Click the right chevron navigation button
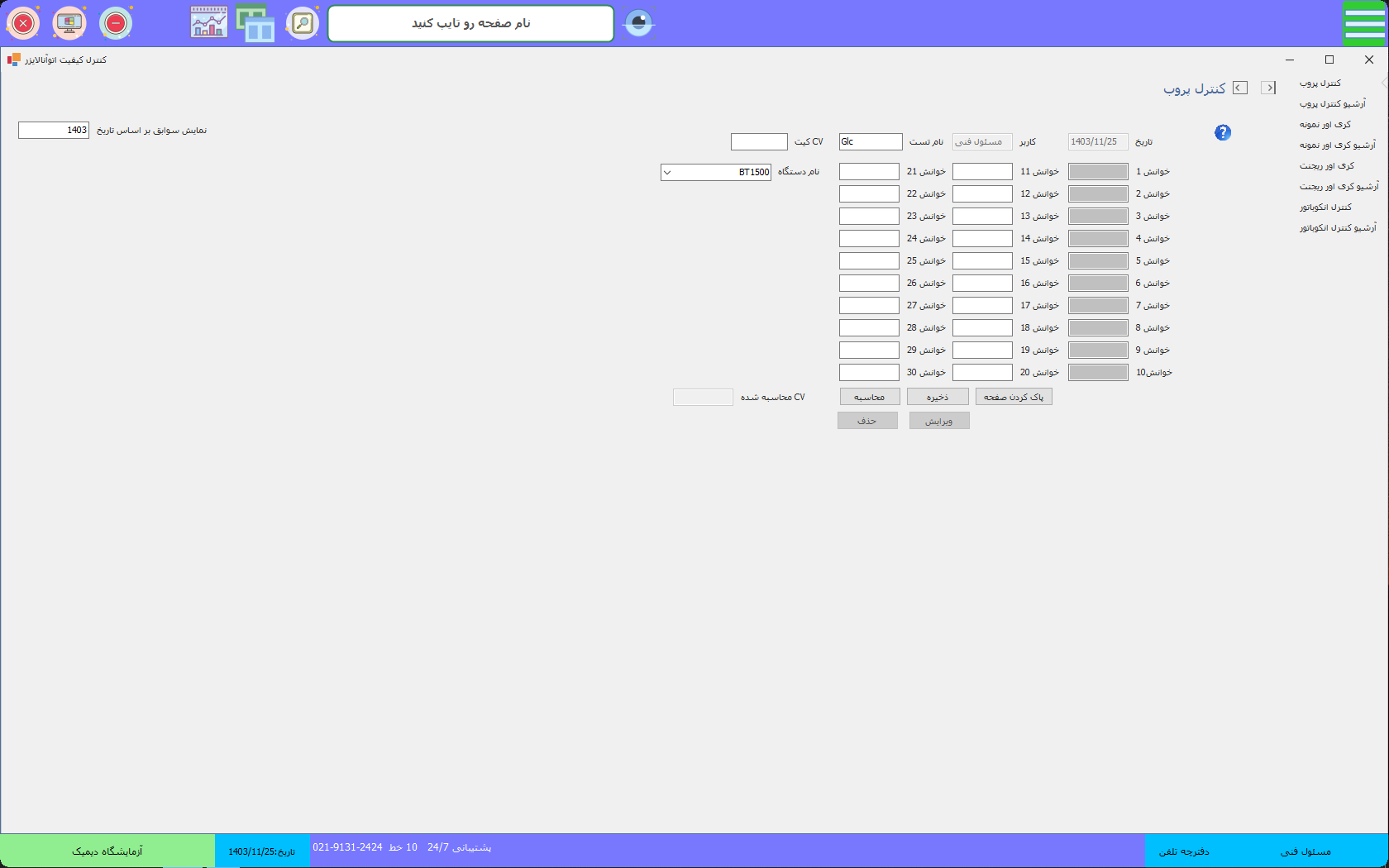The height and width of the screenshot is (868, 1389). pos(1268,88)
